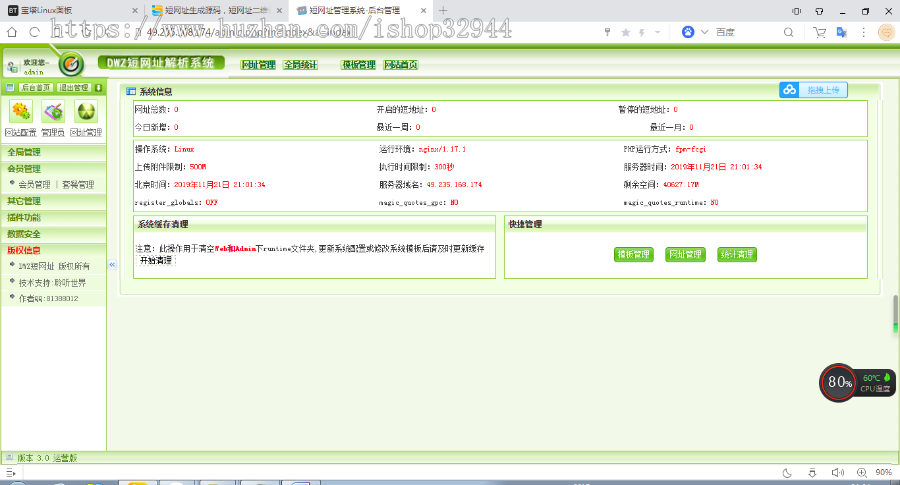
Task: Open 网站首页 in top navigation
Action: pyautogui.click(x=401, y=65)
